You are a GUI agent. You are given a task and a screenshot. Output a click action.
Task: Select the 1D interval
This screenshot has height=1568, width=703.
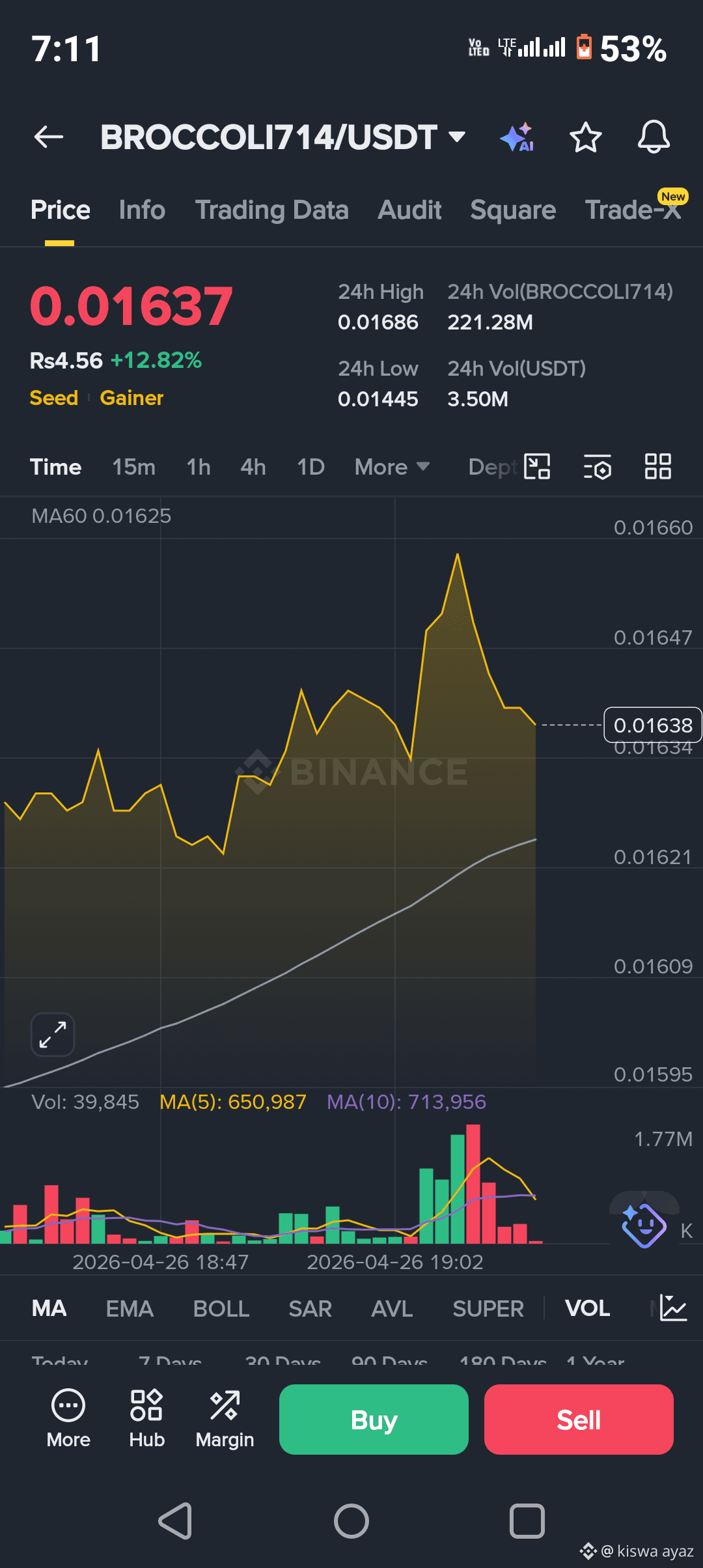(x=310, y=467)
